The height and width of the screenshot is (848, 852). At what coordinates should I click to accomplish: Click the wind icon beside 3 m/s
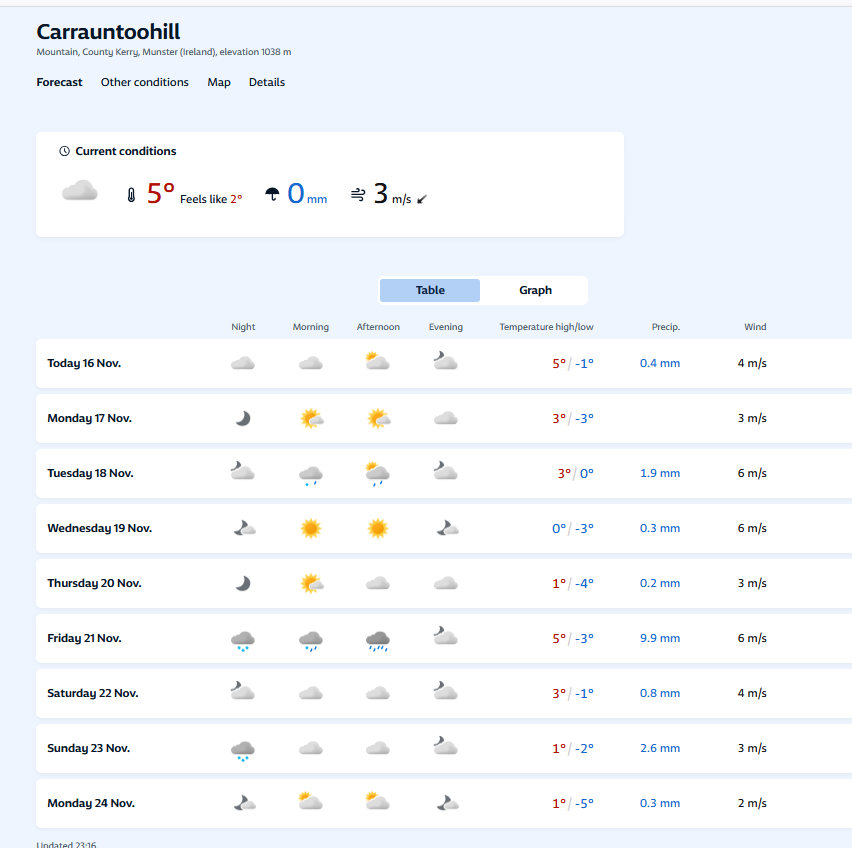pyautogui.click(x=358, y=194)
